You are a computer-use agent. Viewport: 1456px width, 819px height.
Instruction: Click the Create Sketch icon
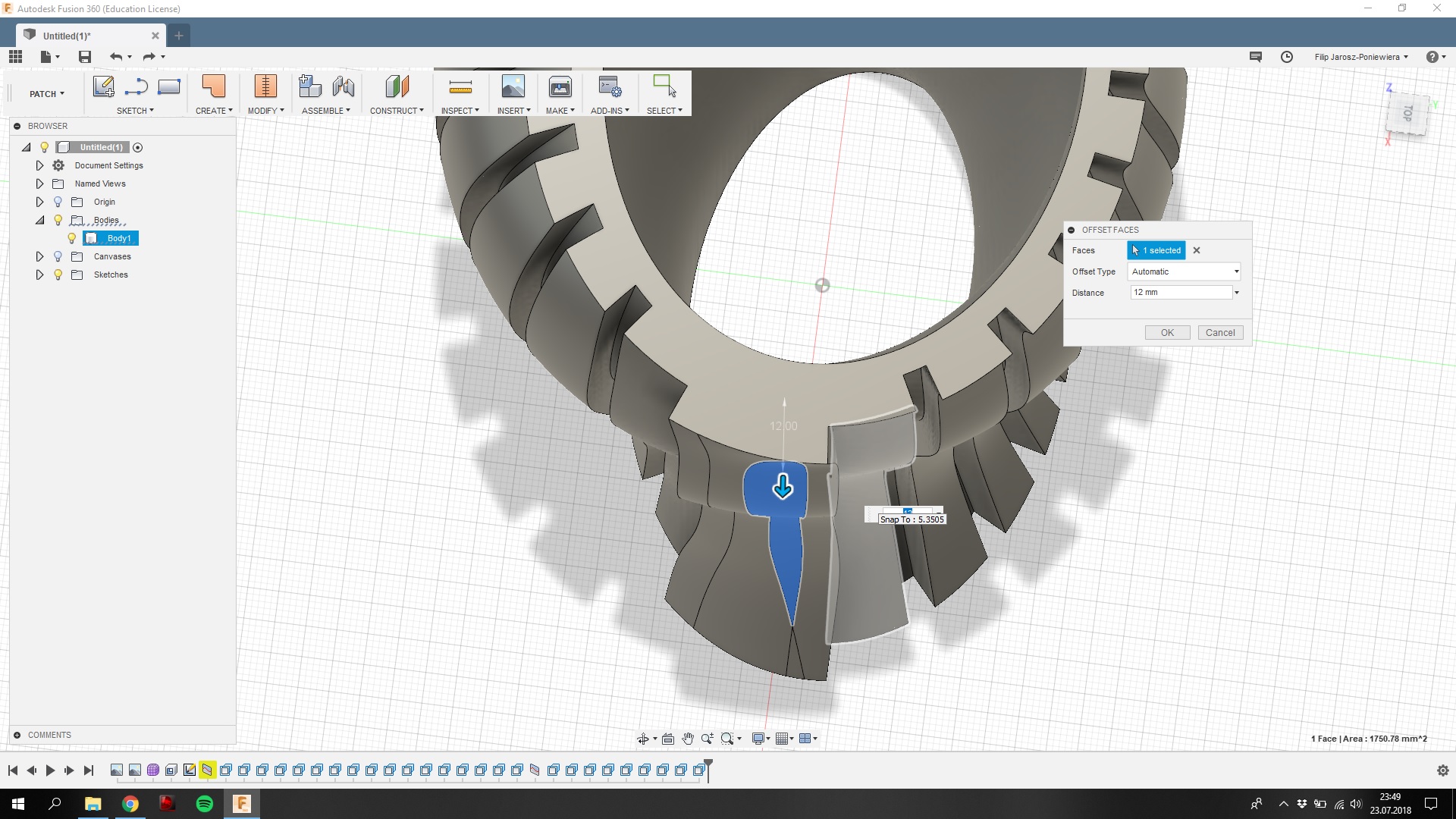coord(103,86)
